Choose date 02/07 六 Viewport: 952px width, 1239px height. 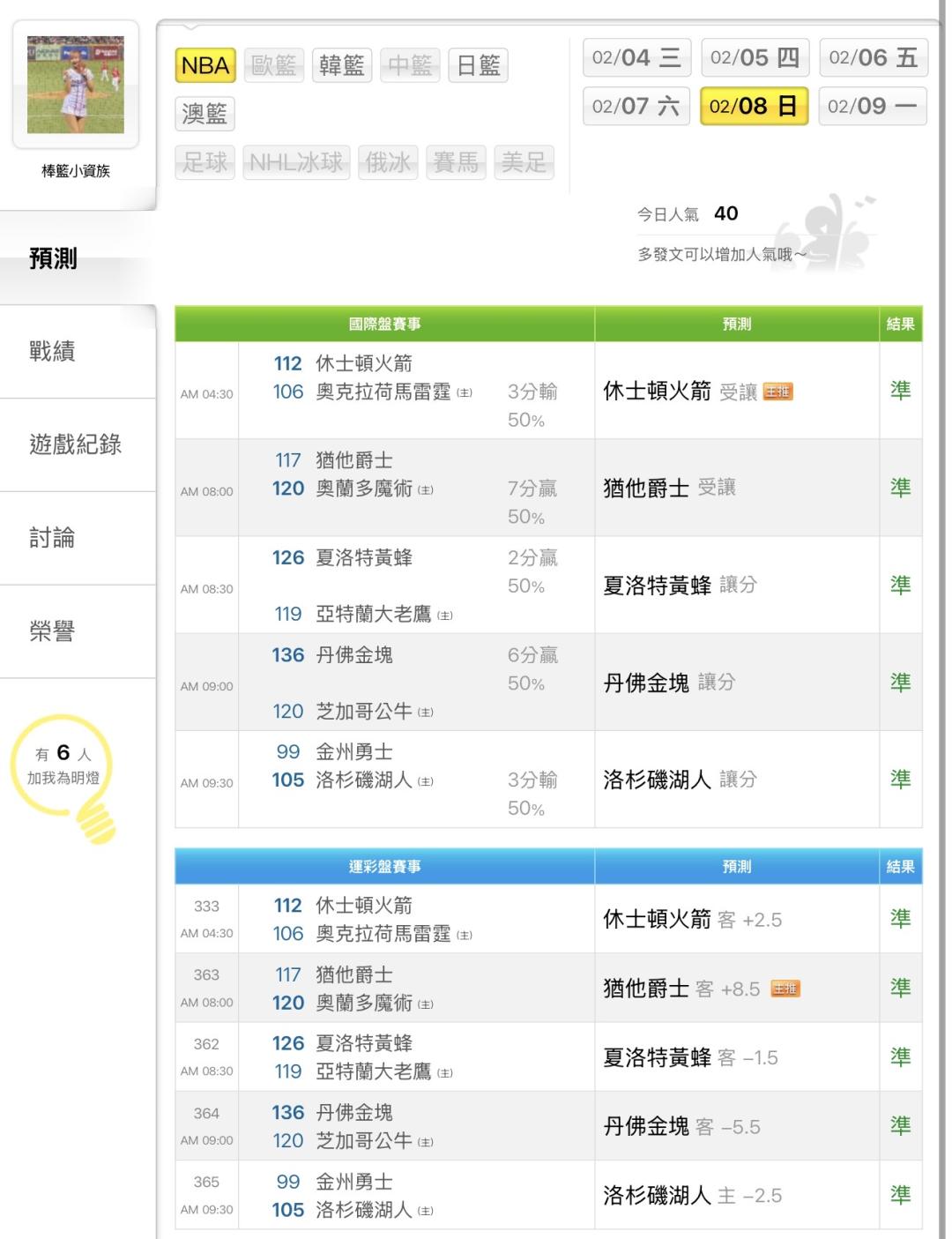(636, 107)
